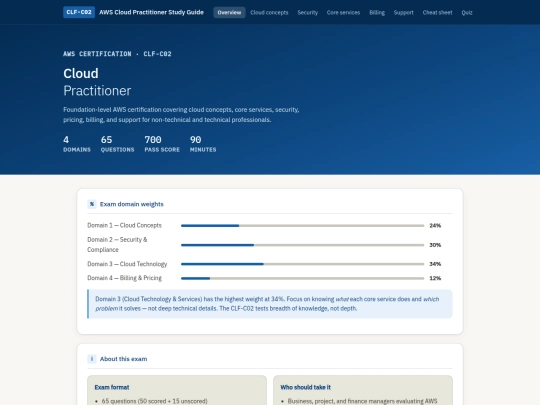Click the Cloud Practitioner hero title
540x405 pixels.
pos(97,82)
